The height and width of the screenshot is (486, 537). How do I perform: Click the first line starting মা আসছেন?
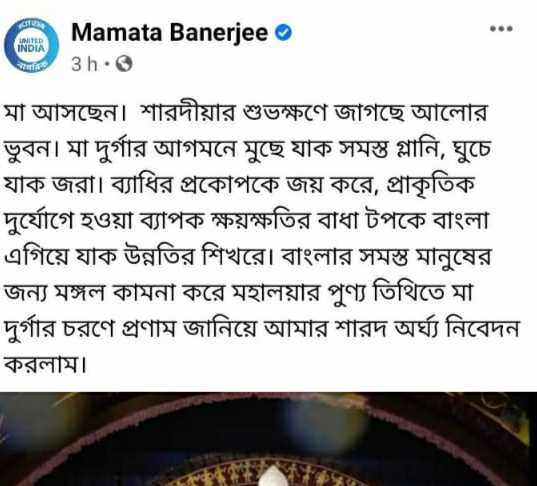(x=246, y=113)
